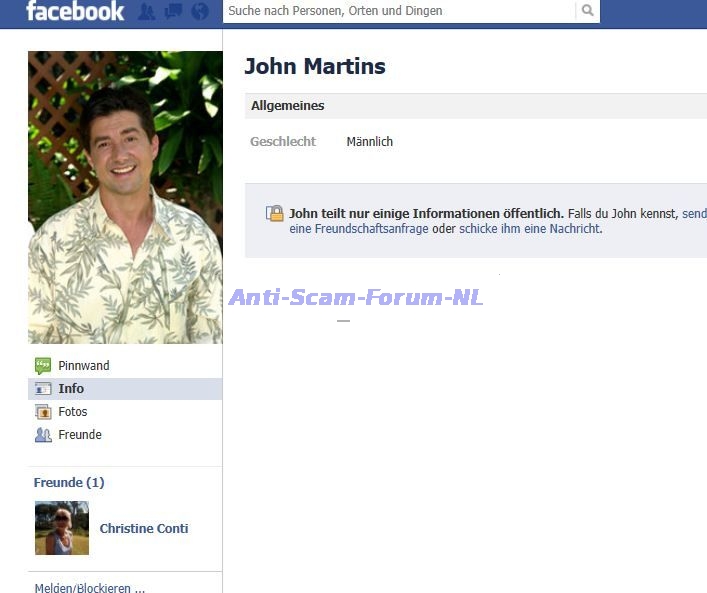Click Christine Conti's friend thumbnail
The image size is (707, 593).
click(x=62, y=528)
